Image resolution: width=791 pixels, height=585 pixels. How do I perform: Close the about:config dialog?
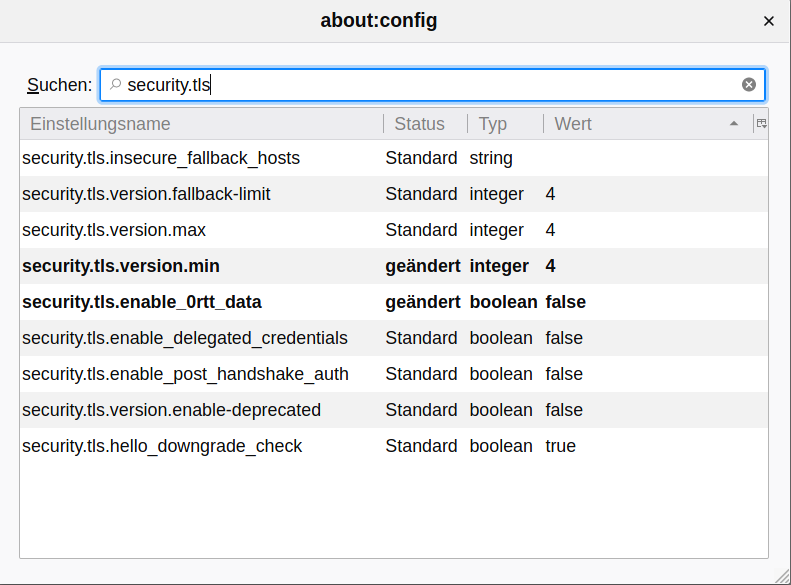pyautogui.click(x=768, y=21)
